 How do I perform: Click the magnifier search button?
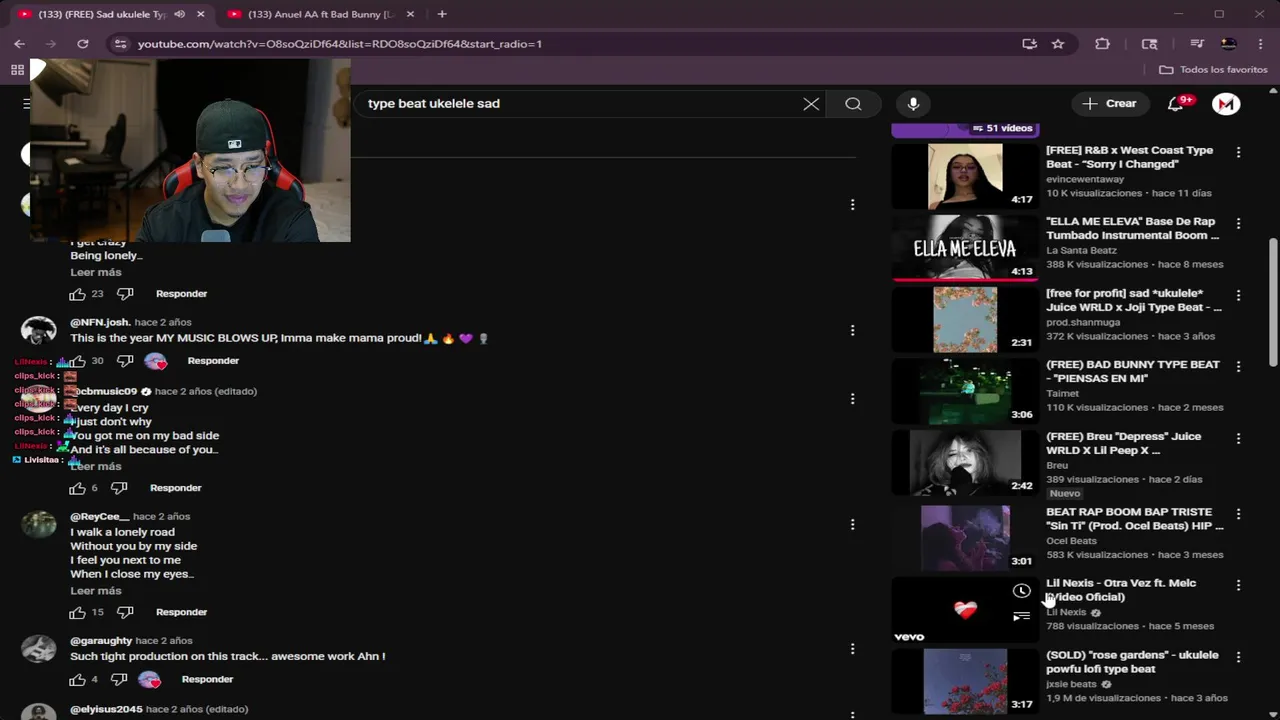coord(853,104)
